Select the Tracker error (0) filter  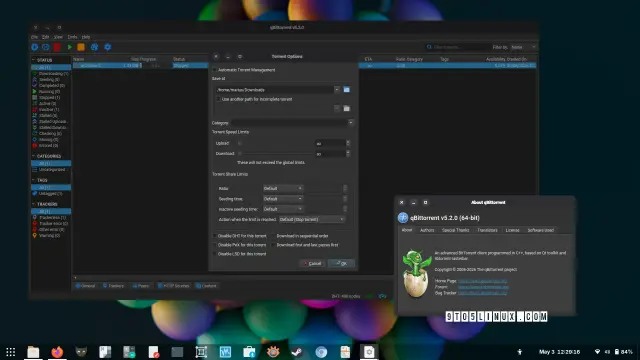[x=51, y=224]
